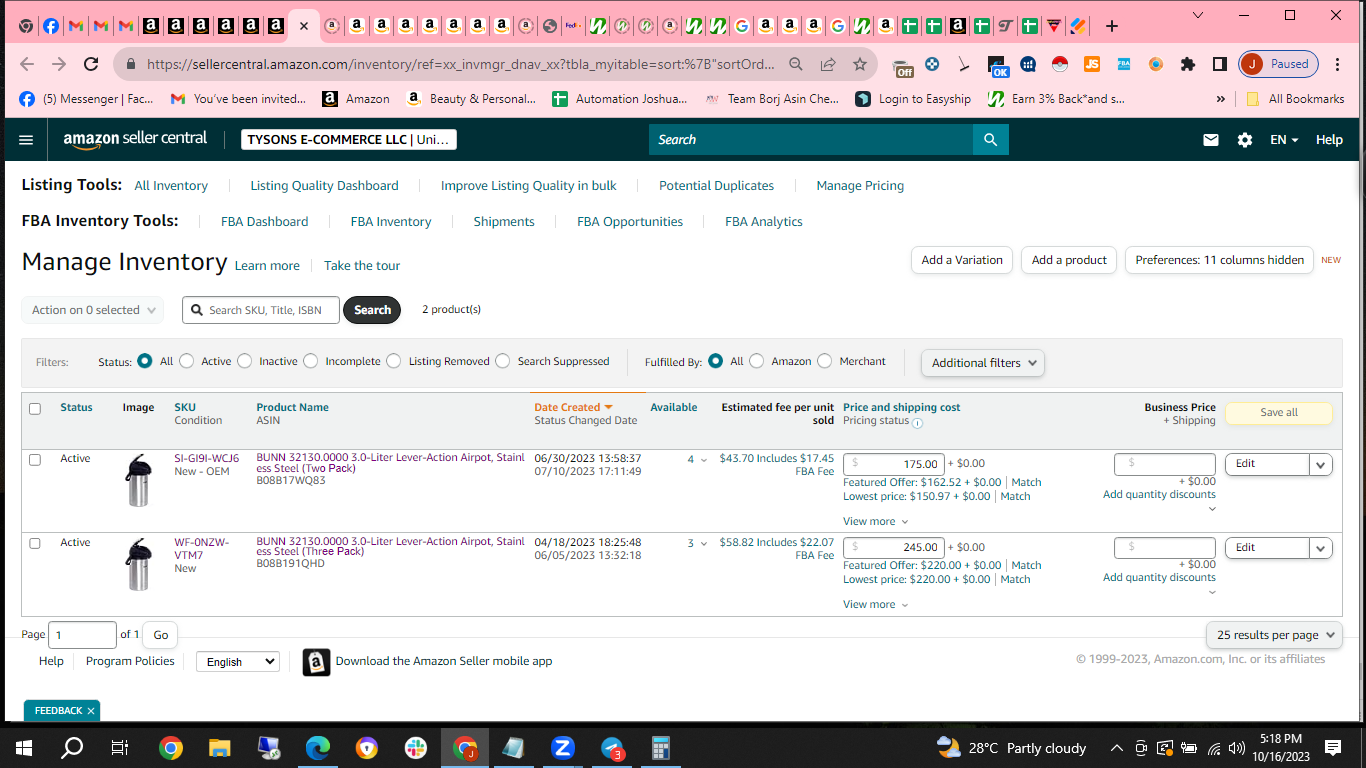Open FBA Analytics
The width and height of the screenshot is (1366, 768).
coord(764,222)
